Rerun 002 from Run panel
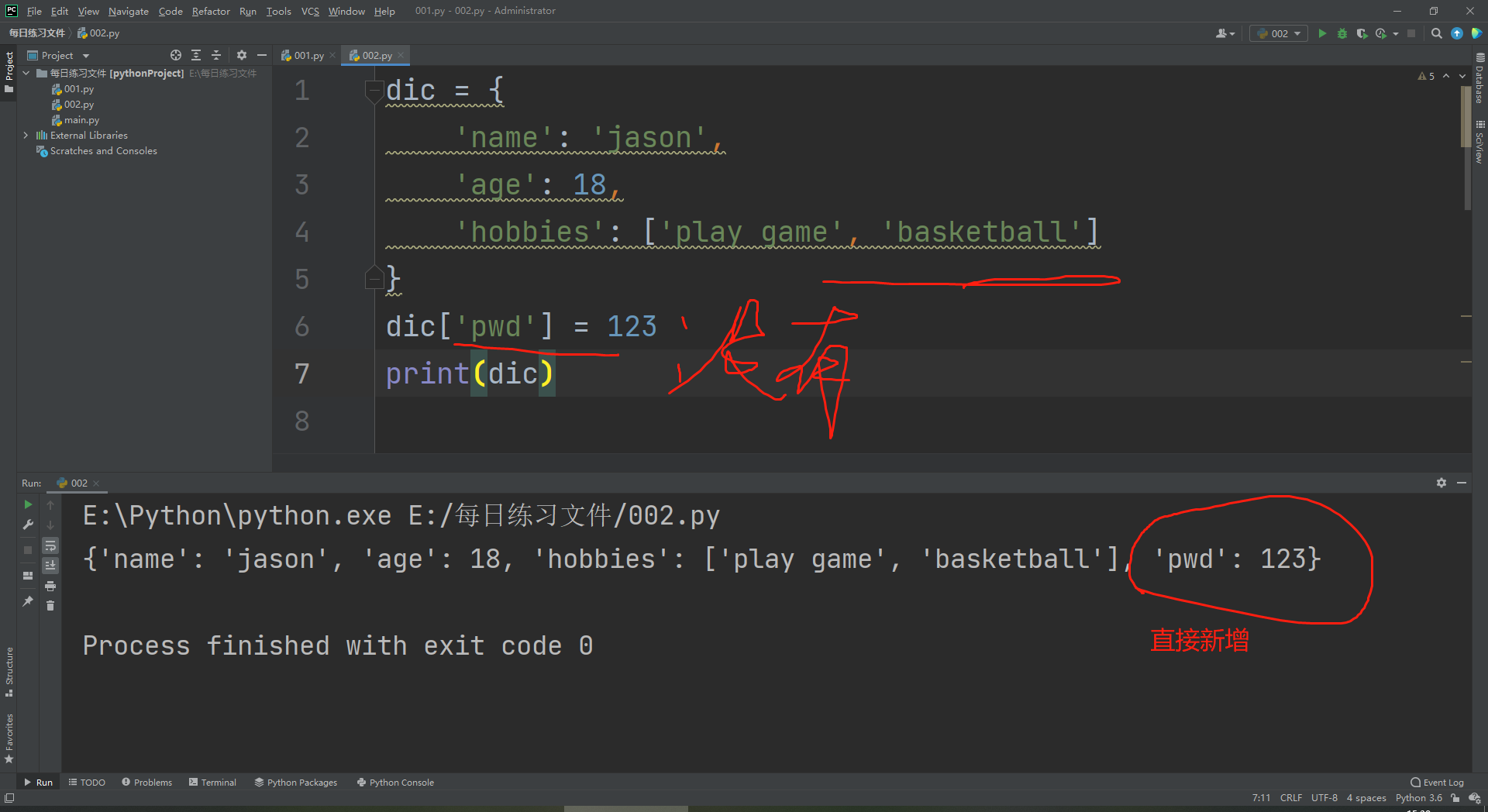This screenshot has width=1488, height=812. (x=28, y=504)
